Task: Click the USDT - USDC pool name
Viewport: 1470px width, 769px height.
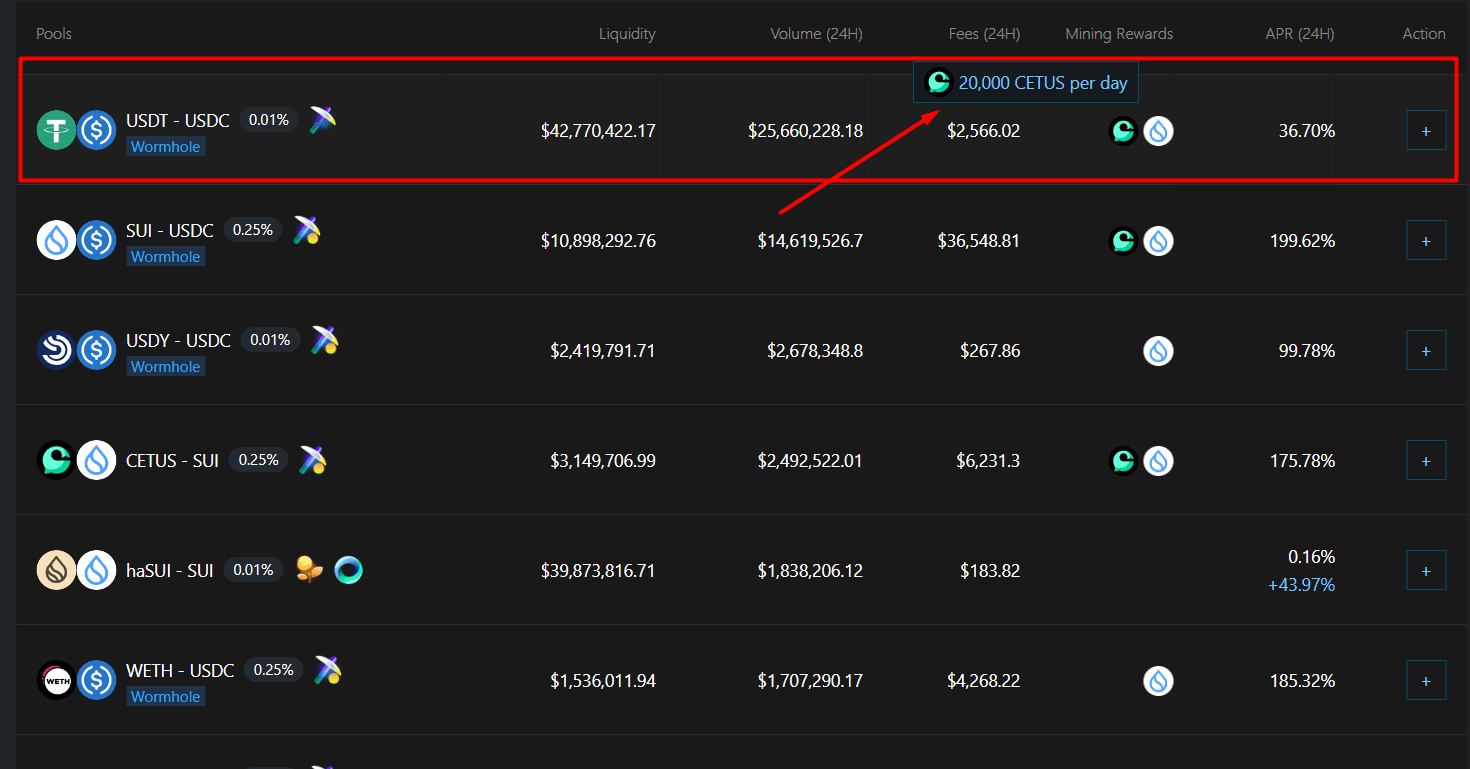Action: point(178,120)
